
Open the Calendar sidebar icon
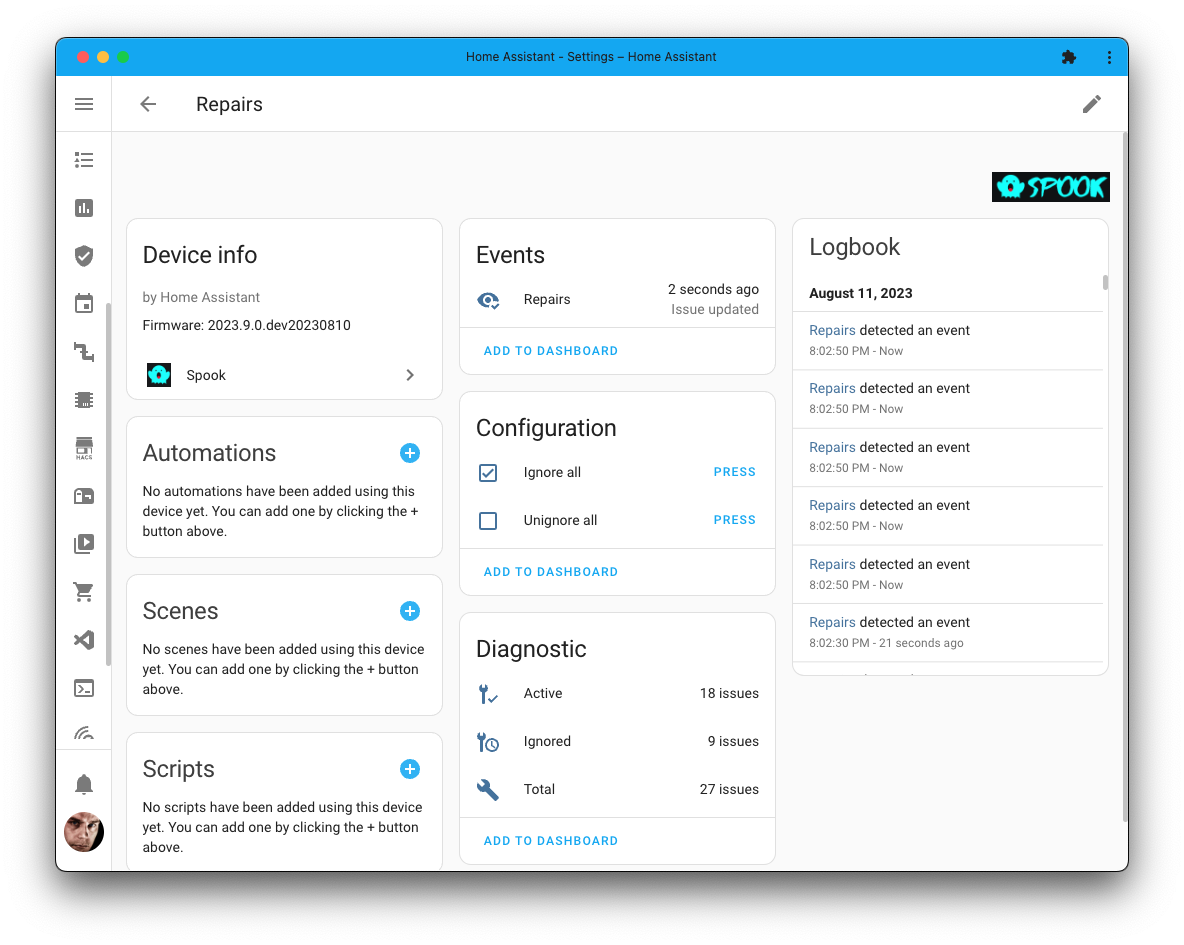click(x=84, y=304)
